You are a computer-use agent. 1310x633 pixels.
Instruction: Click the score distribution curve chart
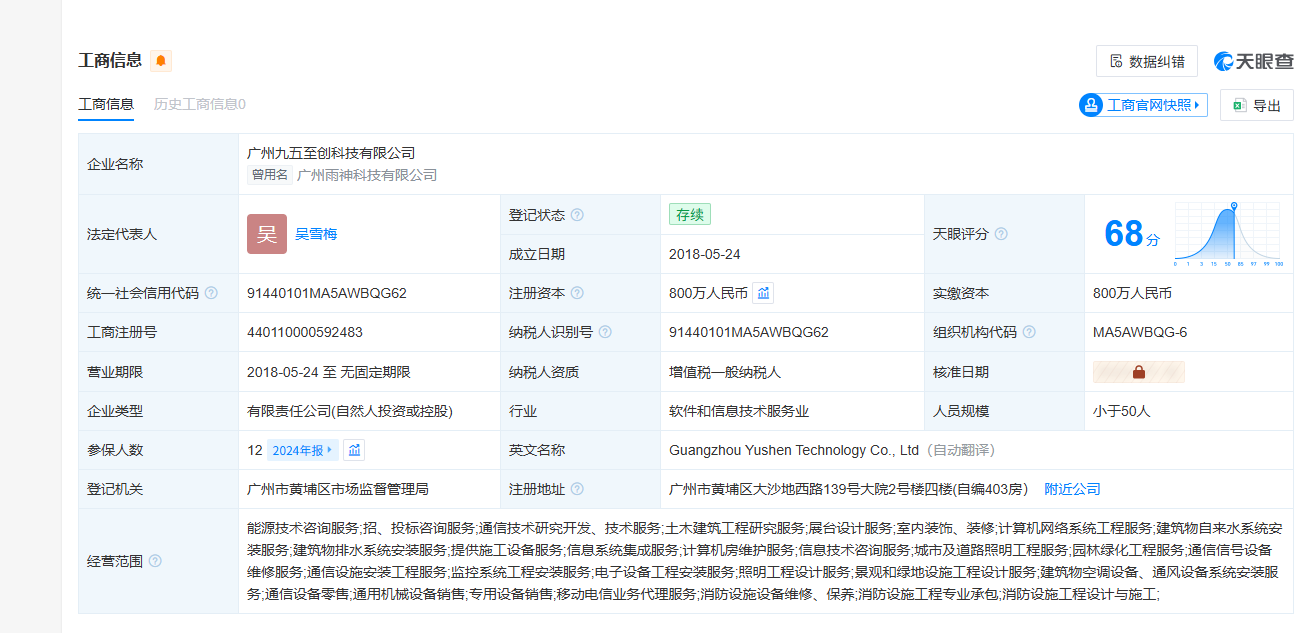(1228, 234)
